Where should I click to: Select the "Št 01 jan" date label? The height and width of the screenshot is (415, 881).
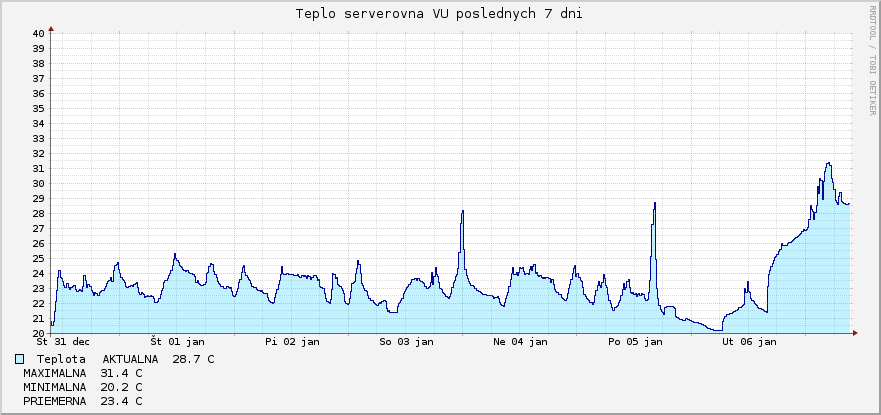click(x=177, y=342)
